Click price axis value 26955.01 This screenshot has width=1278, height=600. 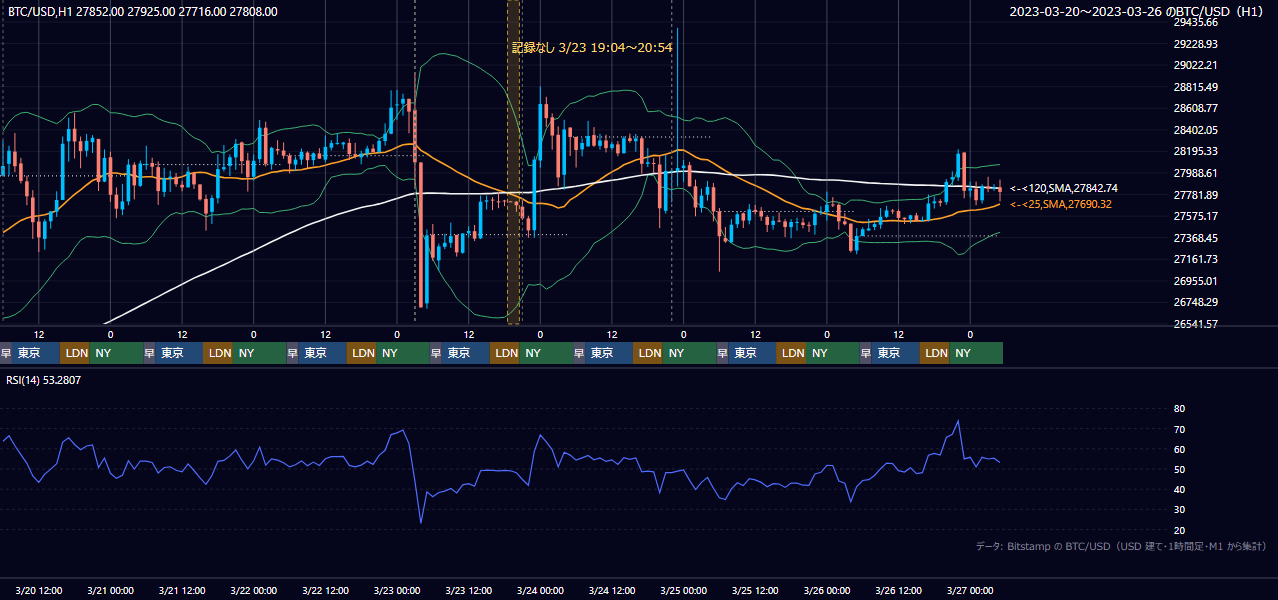pyautogui.click(x=1195, y=281)
